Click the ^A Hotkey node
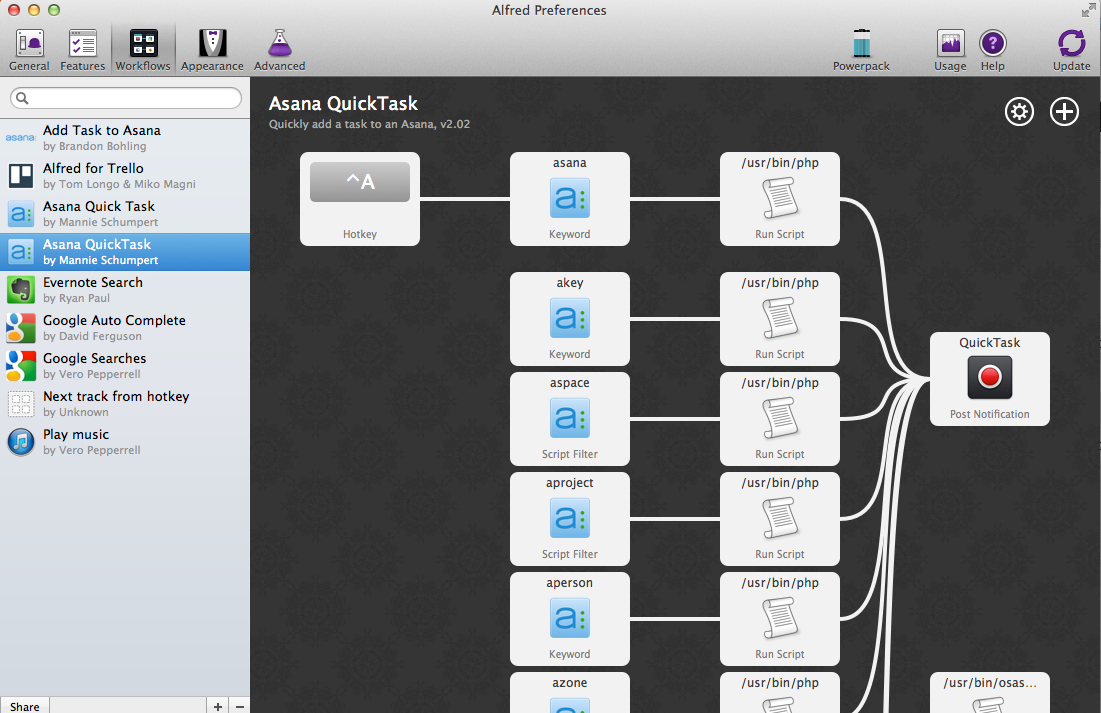The image size is (1101, 713). click(x=360, y=199)
